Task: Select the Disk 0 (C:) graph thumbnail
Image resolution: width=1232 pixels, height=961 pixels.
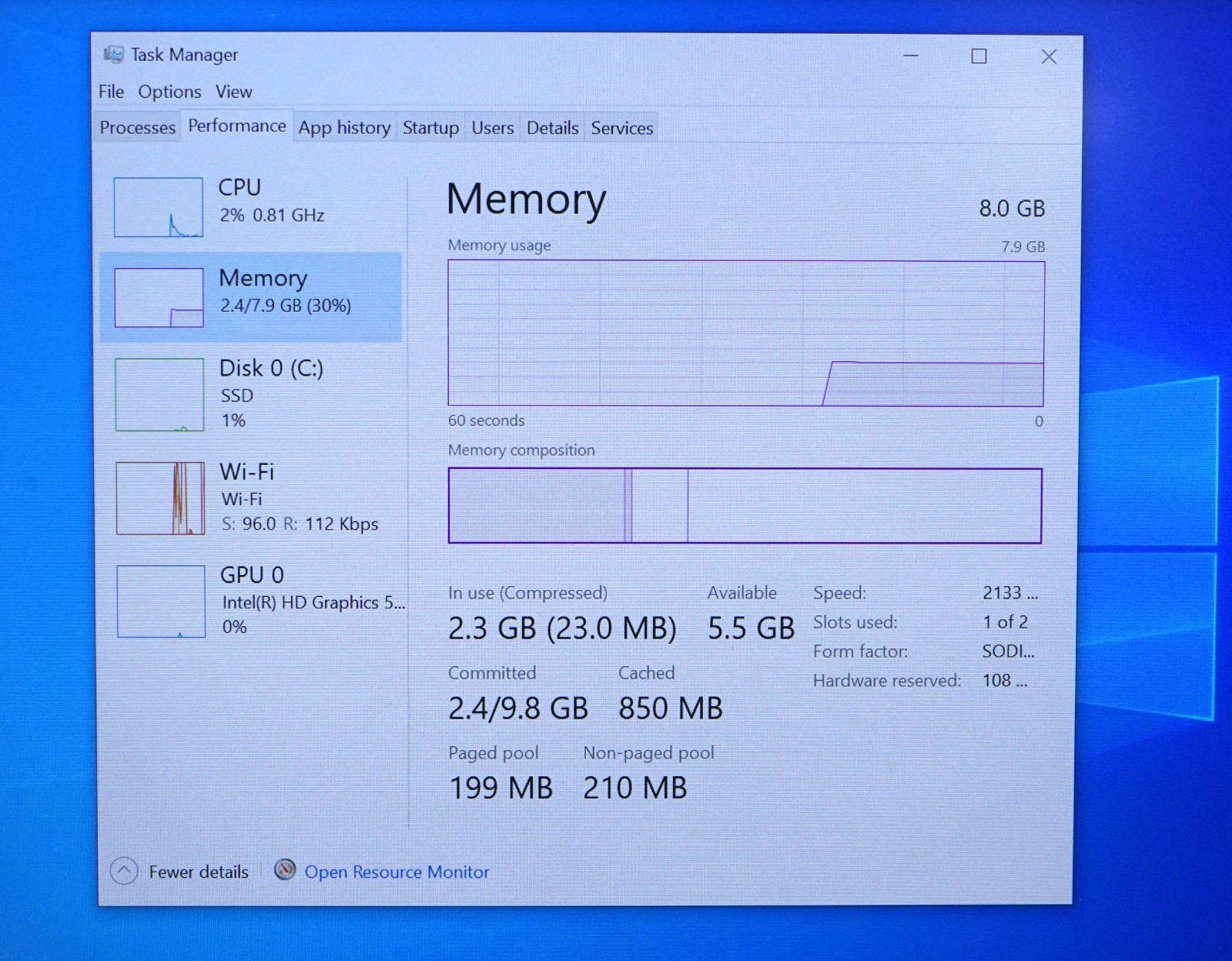Action: (159, 394)
